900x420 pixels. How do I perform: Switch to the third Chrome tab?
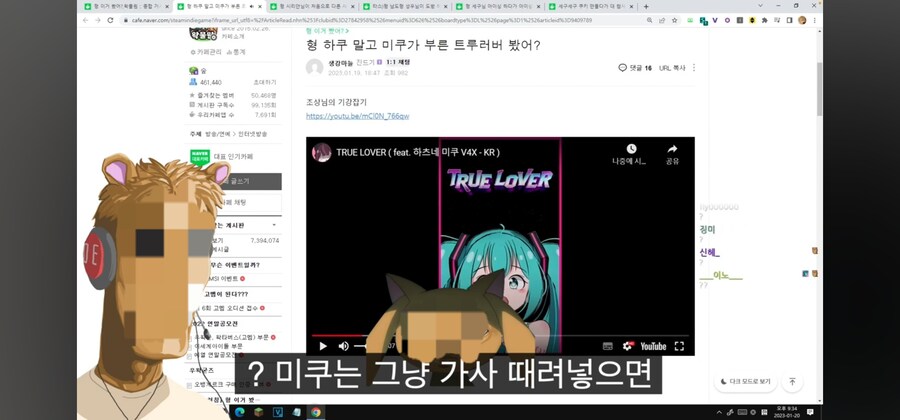[x=312, y=6]
